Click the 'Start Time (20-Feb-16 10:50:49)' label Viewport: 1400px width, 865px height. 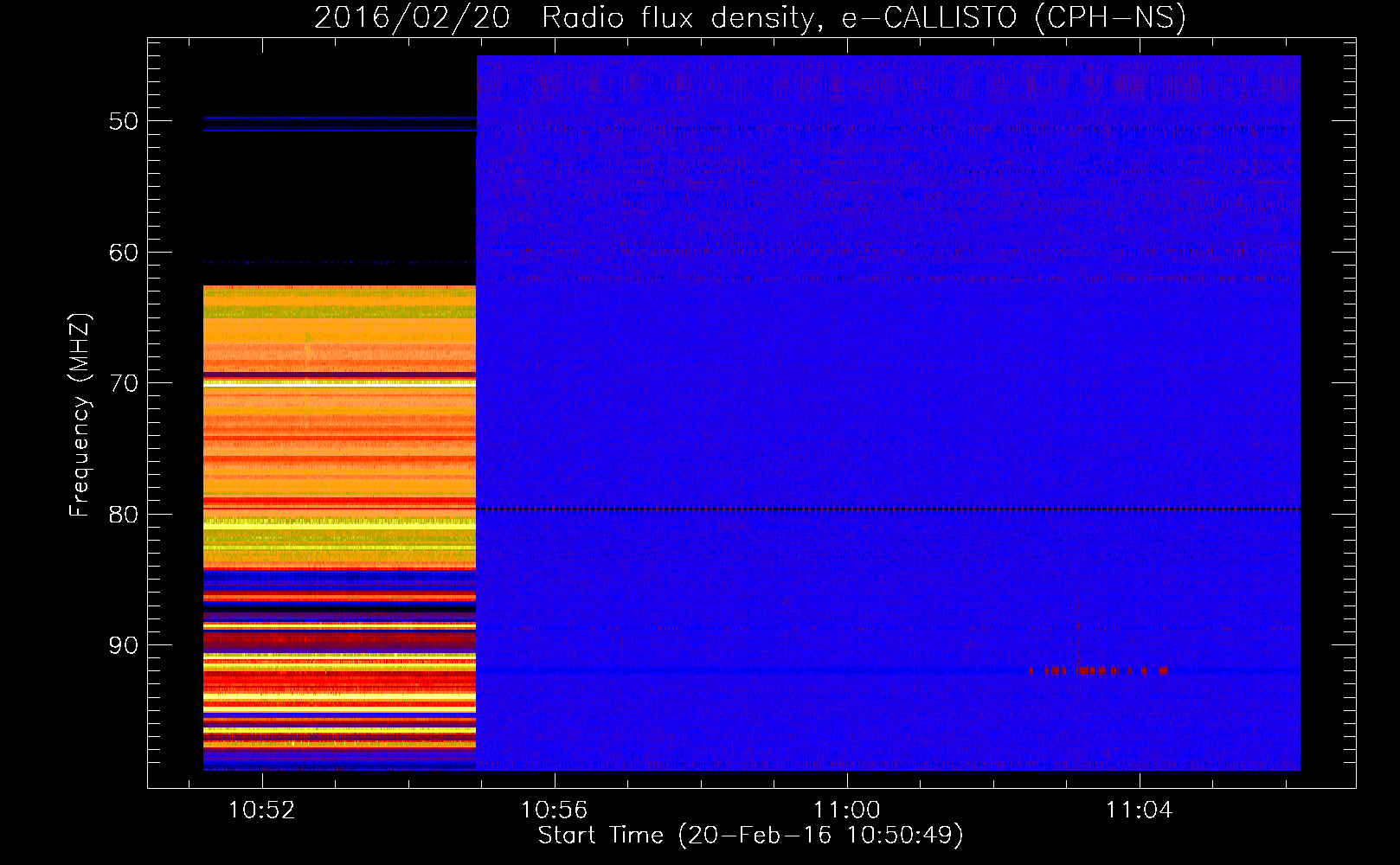(x=750, y=836)
